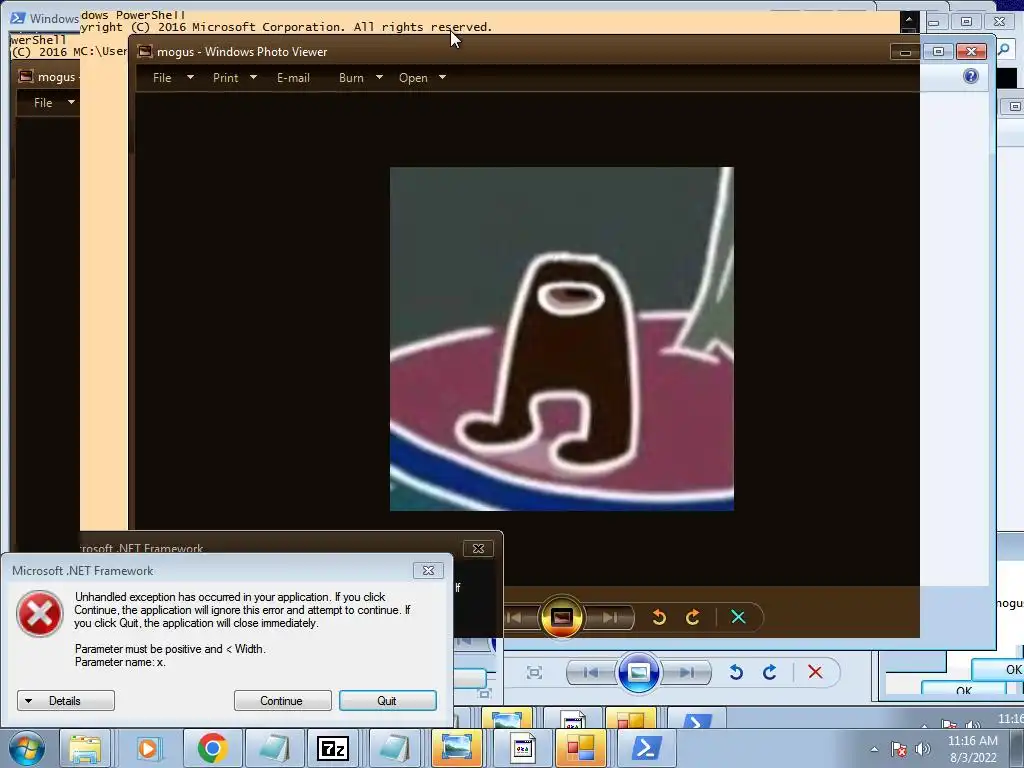Expand the File dropdown arrow in front Photo Viewer

[190, 77]
